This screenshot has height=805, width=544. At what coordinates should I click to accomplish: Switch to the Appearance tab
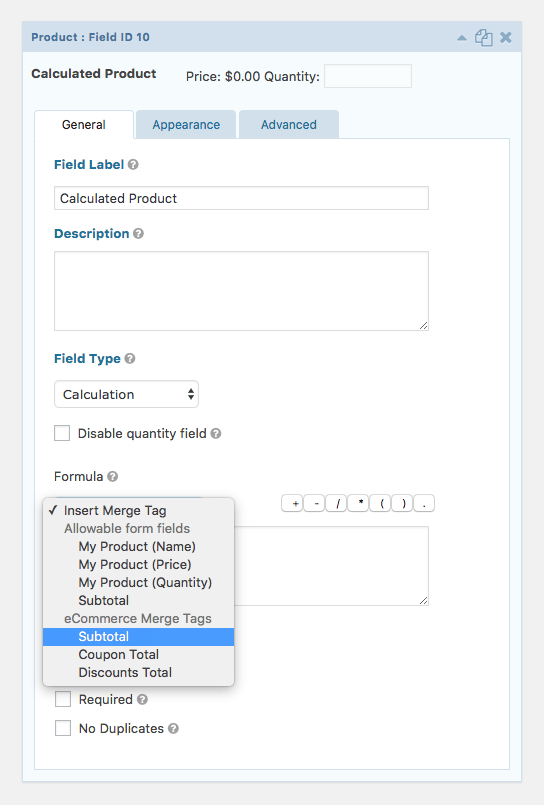(x=186, y=125)
